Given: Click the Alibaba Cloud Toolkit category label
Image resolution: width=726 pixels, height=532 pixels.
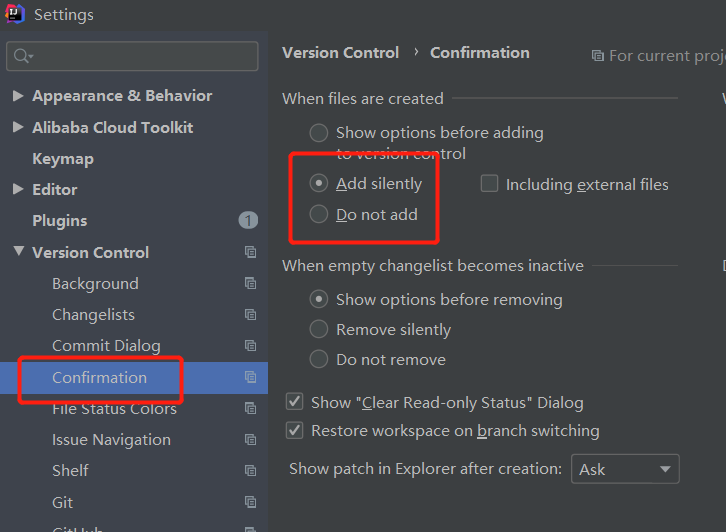Looking at the screenshot, I should coord(113,127).
